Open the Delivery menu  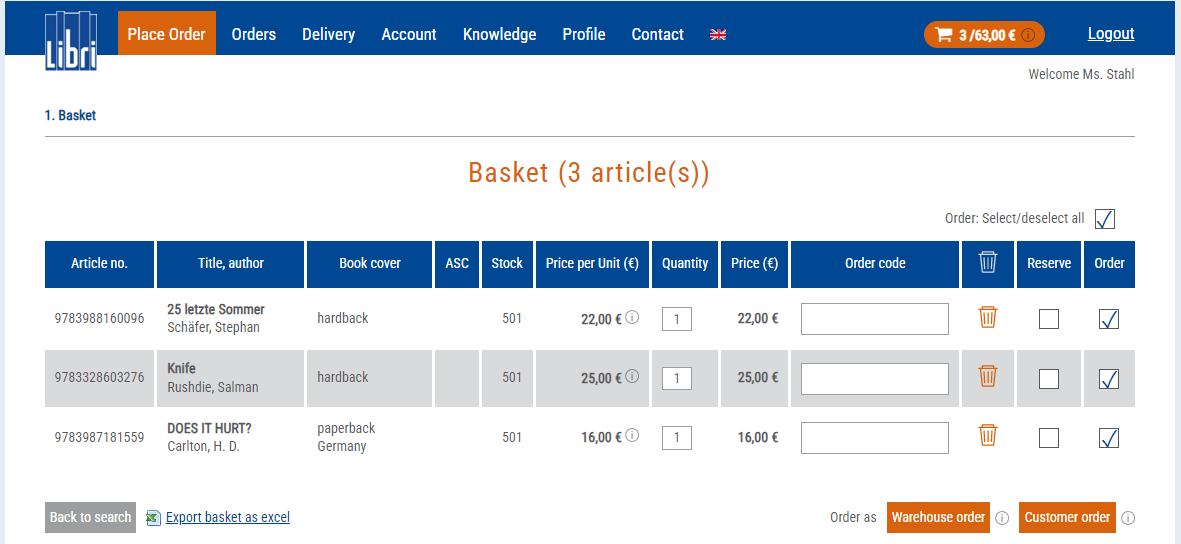pos(328,34)
